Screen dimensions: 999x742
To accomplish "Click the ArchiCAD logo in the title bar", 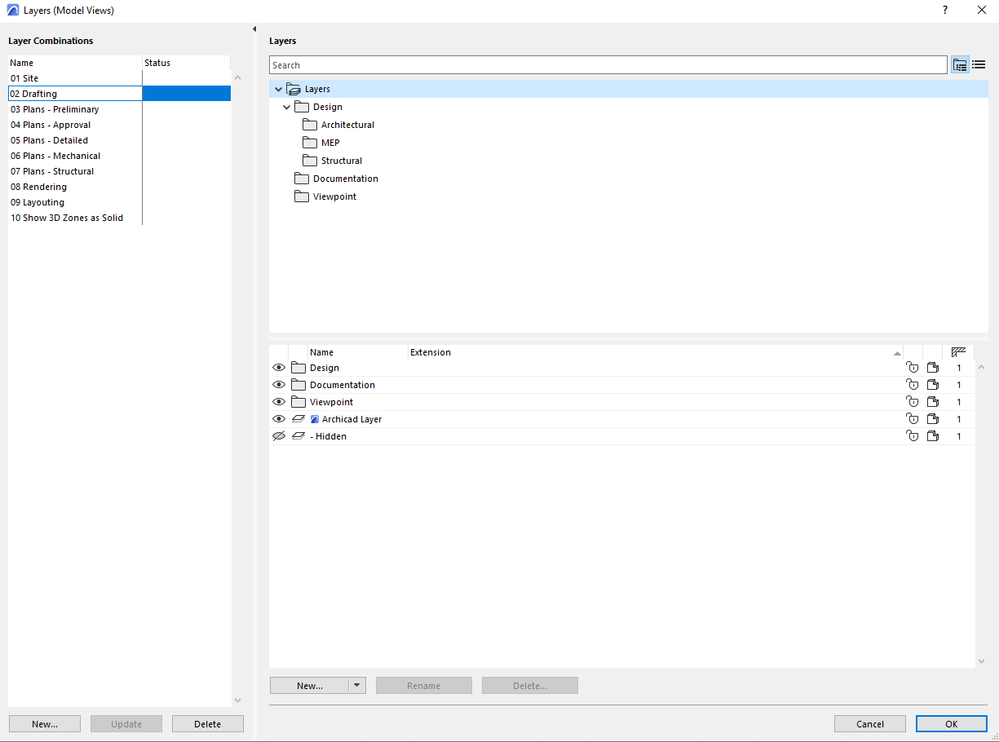I will [x=11, y=10].
